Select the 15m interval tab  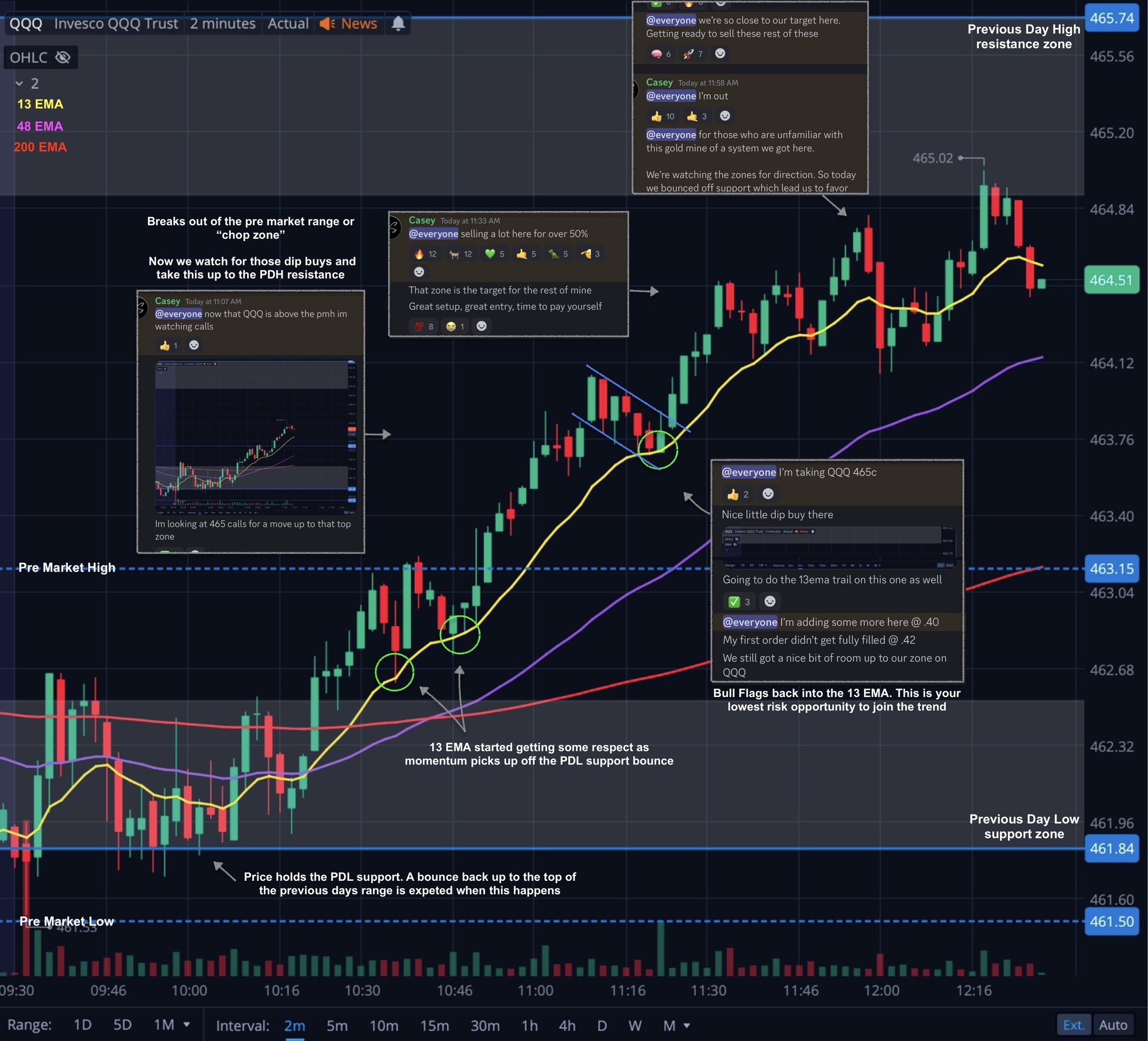click(434, 1026)
